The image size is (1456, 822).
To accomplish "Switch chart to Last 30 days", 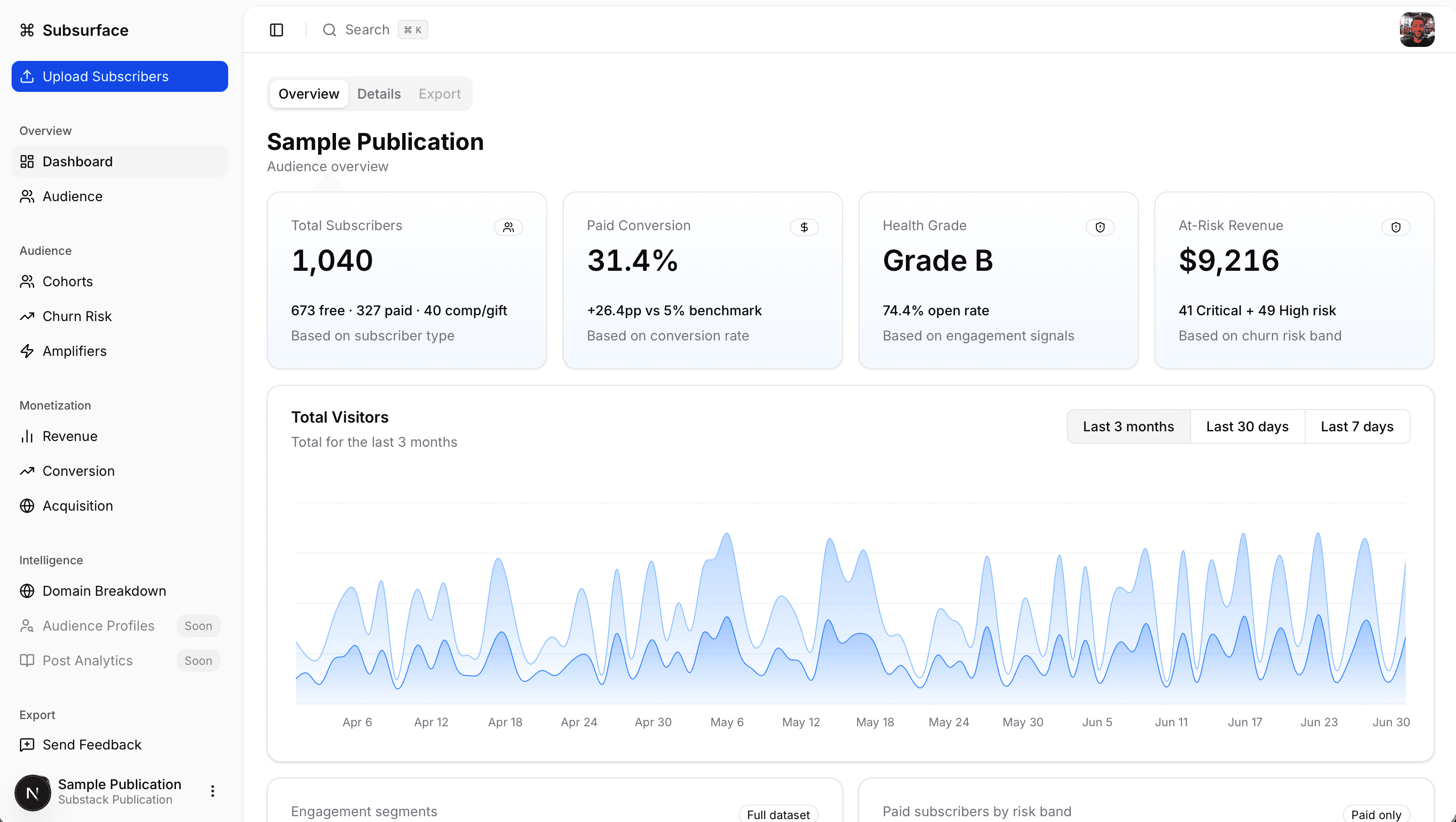I will tap(1247, 426).
